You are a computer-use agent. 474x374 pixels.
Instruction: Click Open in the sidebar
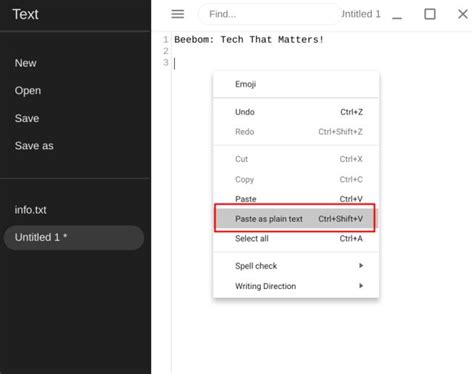click(x=28, y=91)
